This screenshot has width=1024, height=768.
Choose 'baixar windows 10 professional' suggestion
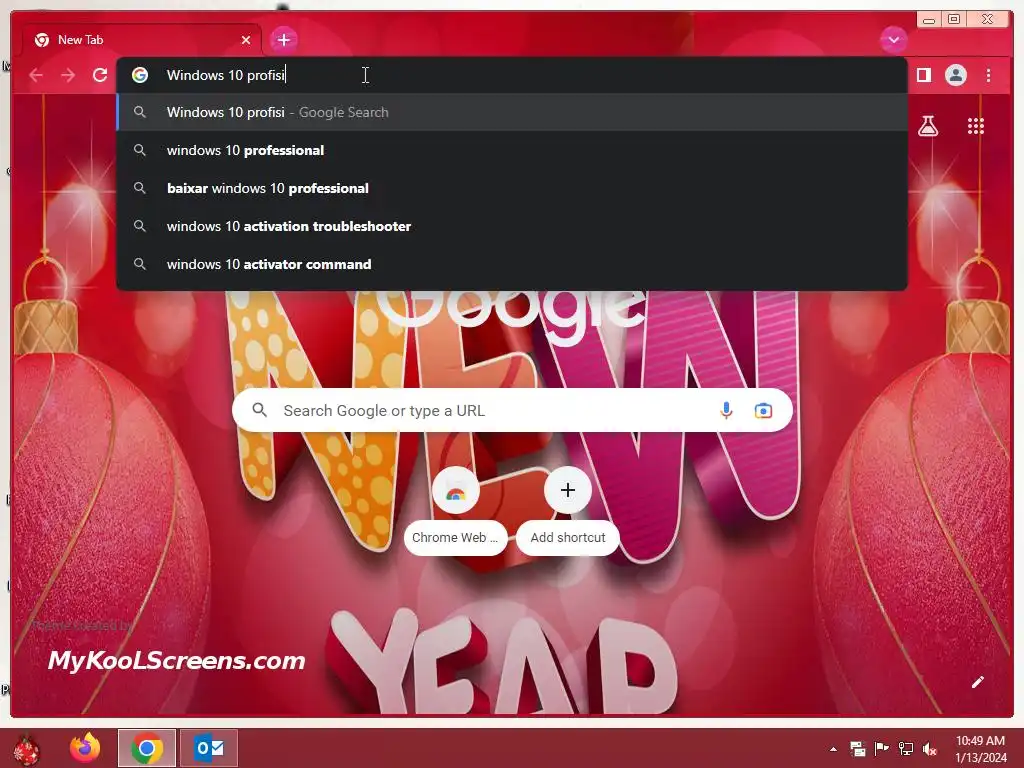[512, 188]
